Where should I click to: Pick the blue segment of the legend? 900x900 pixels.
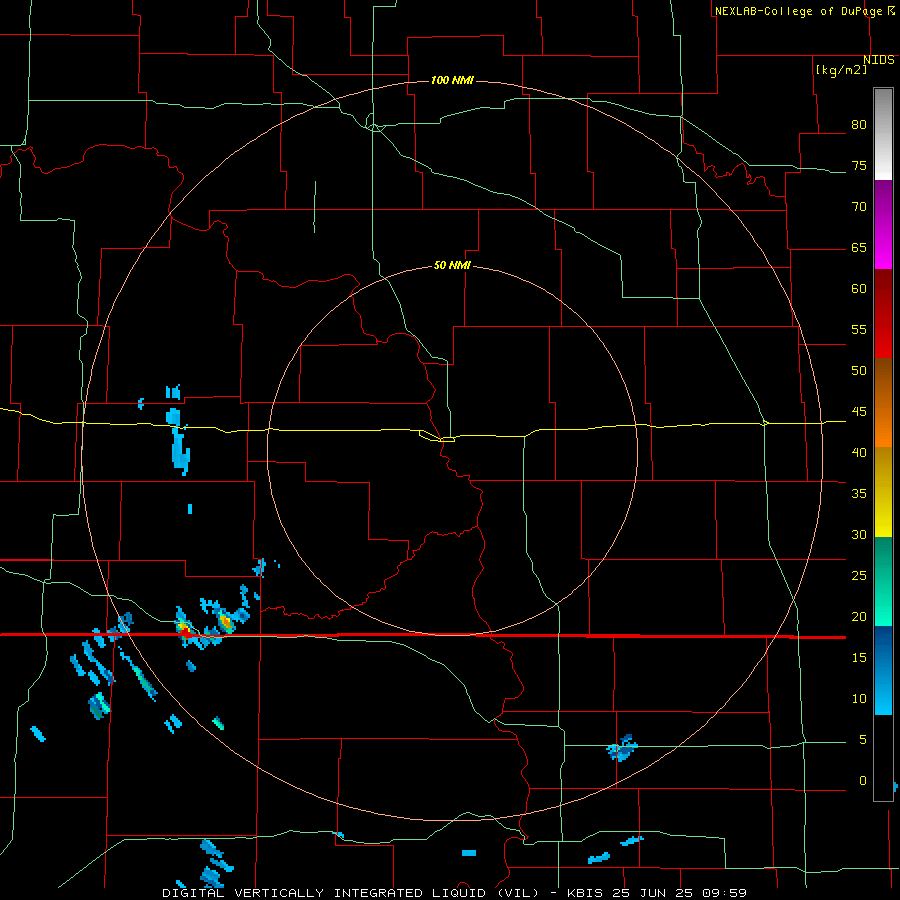pos(883,670)
